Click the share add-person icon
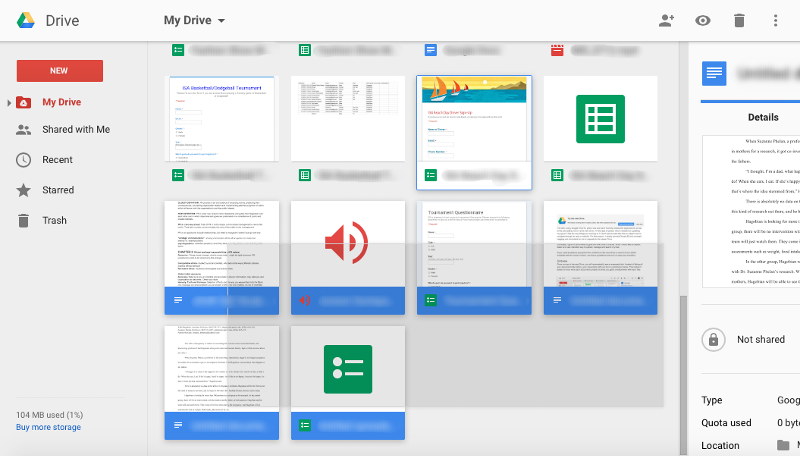 (666, 20)
